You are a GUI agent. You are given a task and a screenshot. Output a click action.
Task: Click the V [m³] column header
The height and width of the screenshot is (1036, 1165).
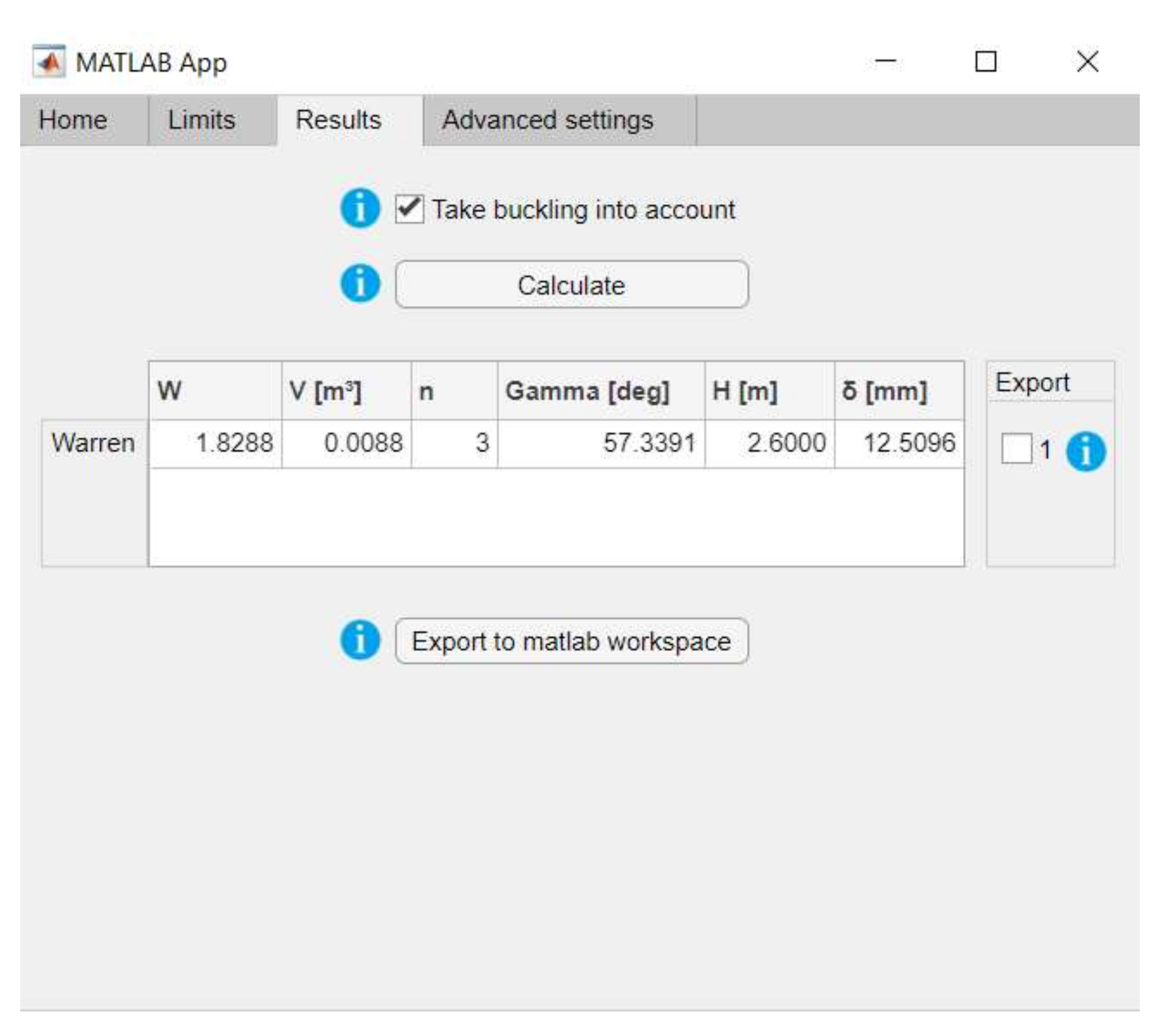click(x=347, y=391)
